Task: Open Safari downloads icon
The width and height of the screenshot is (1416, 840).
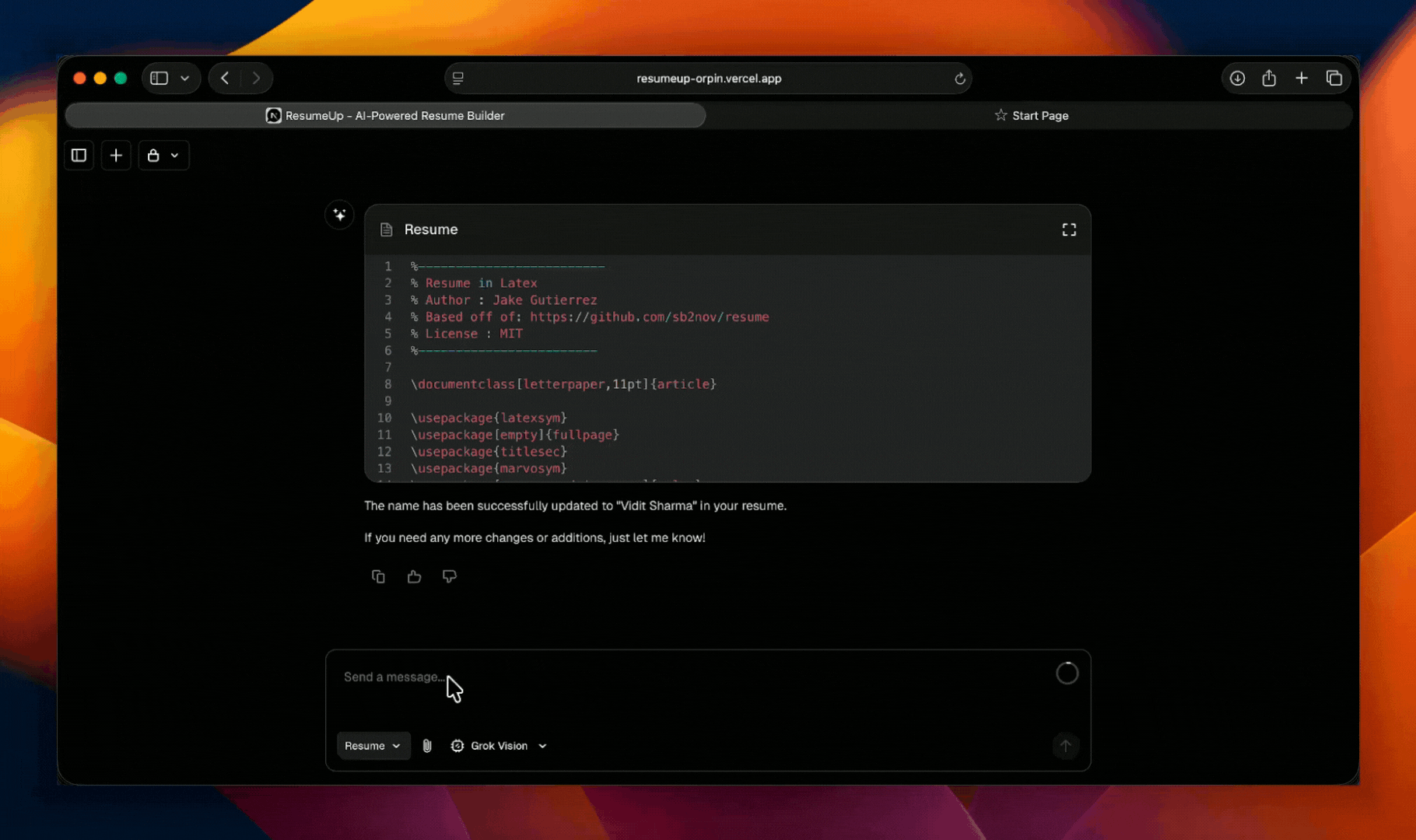Action: coord(1237,79)
